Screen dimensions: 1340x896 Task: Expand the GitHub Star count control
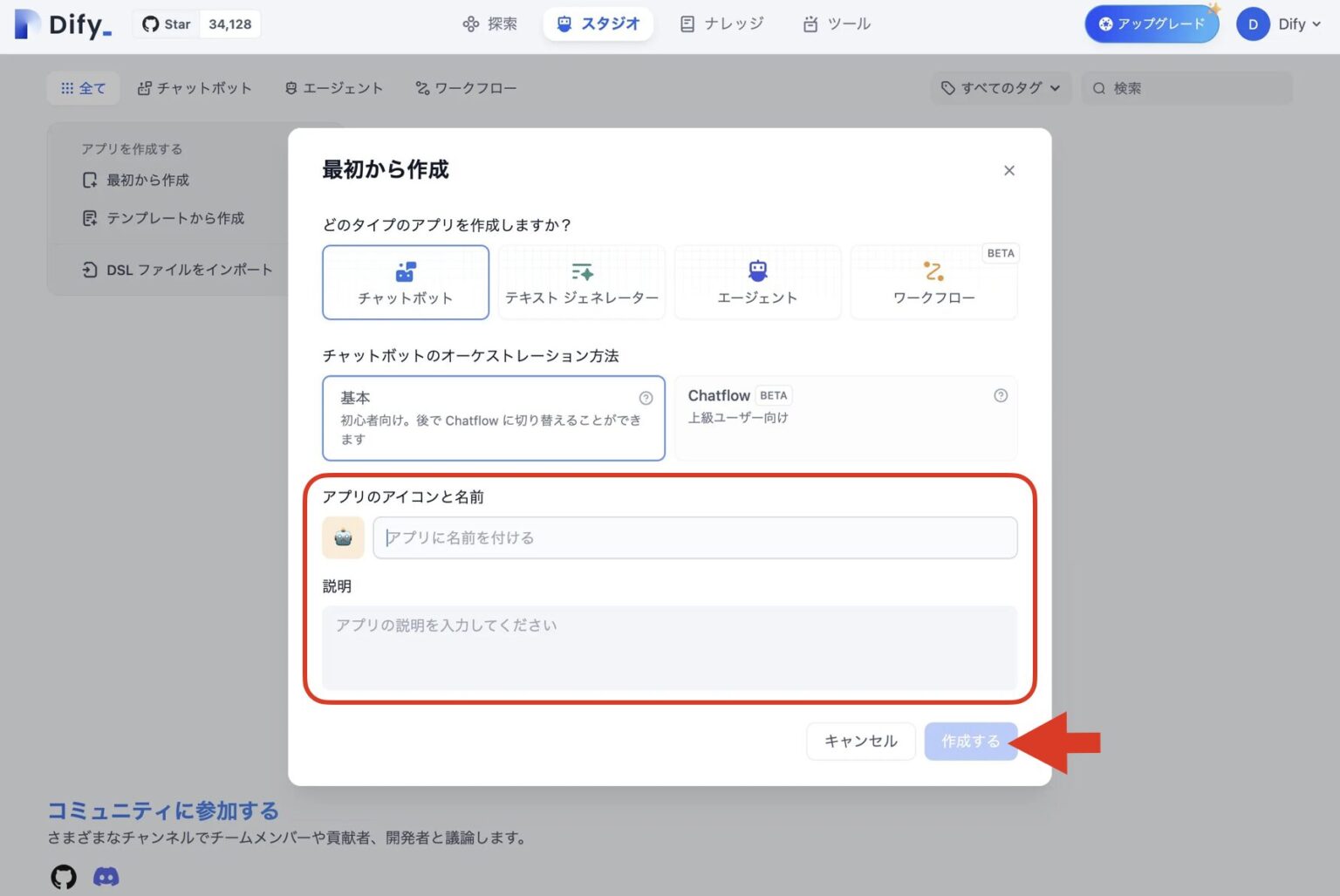tap(196, 24)
